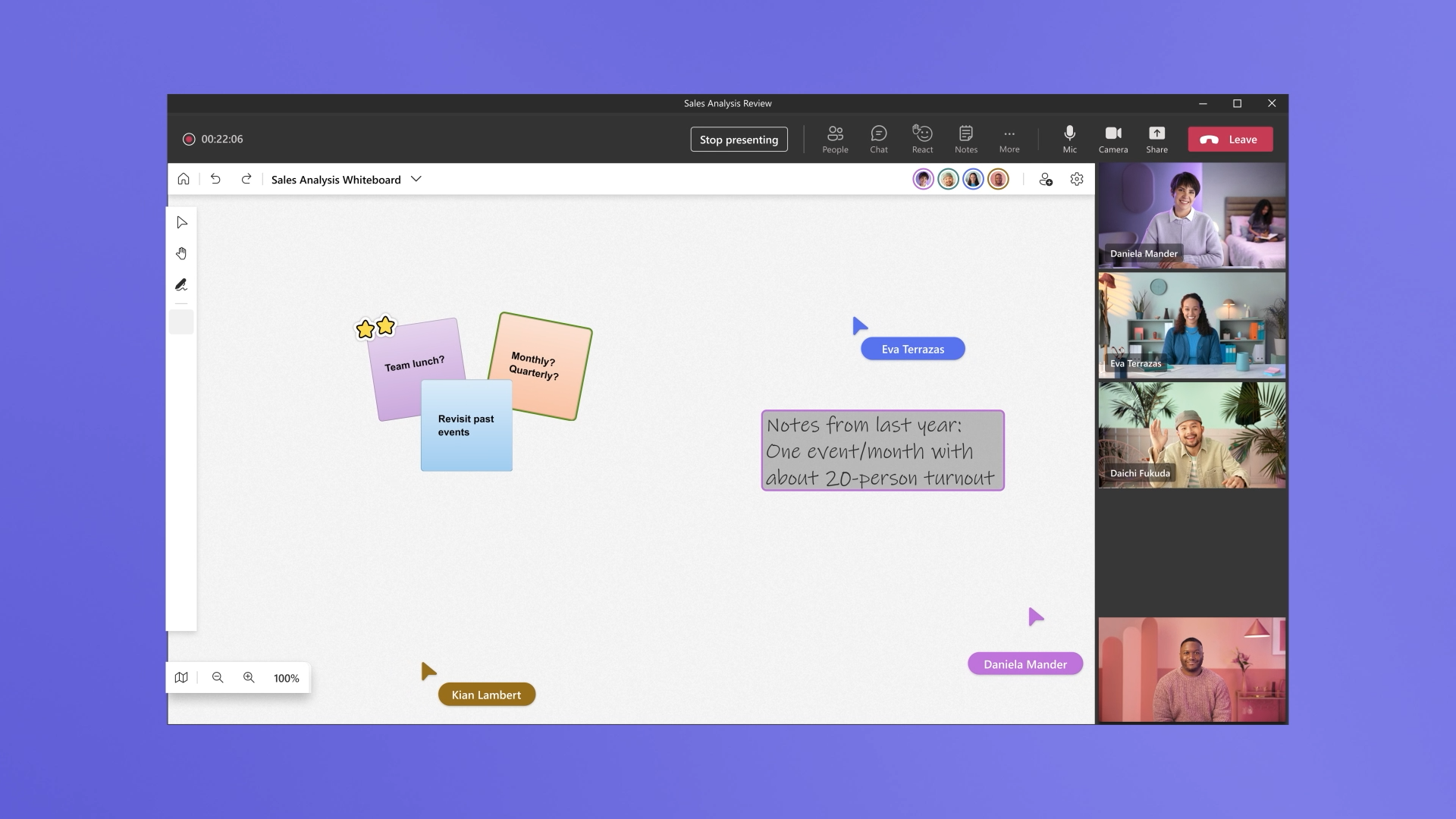1456x819 pixels.
Task: Open the whiteboard share people icon
Action: (x=1046, y=179)
